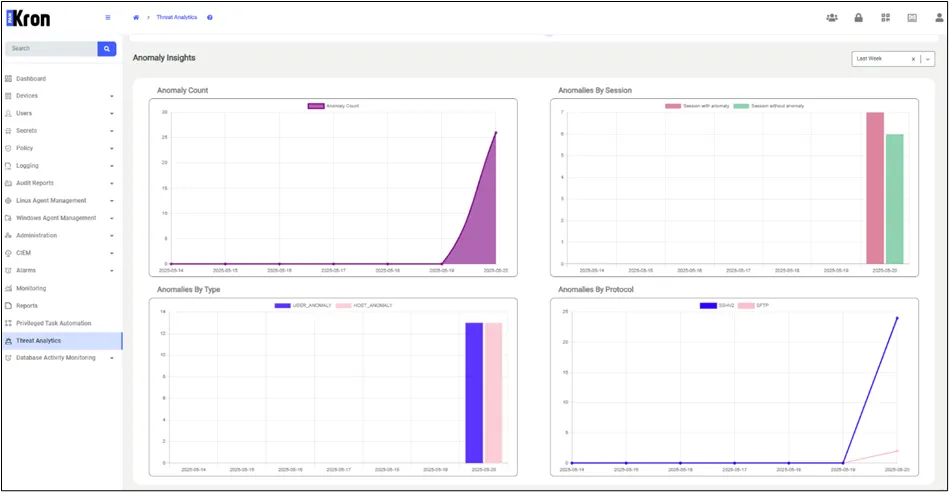Expand Database Activity Monitoring arrow
Viewport: 949px width, 492px height.
(x=112, y=358)
